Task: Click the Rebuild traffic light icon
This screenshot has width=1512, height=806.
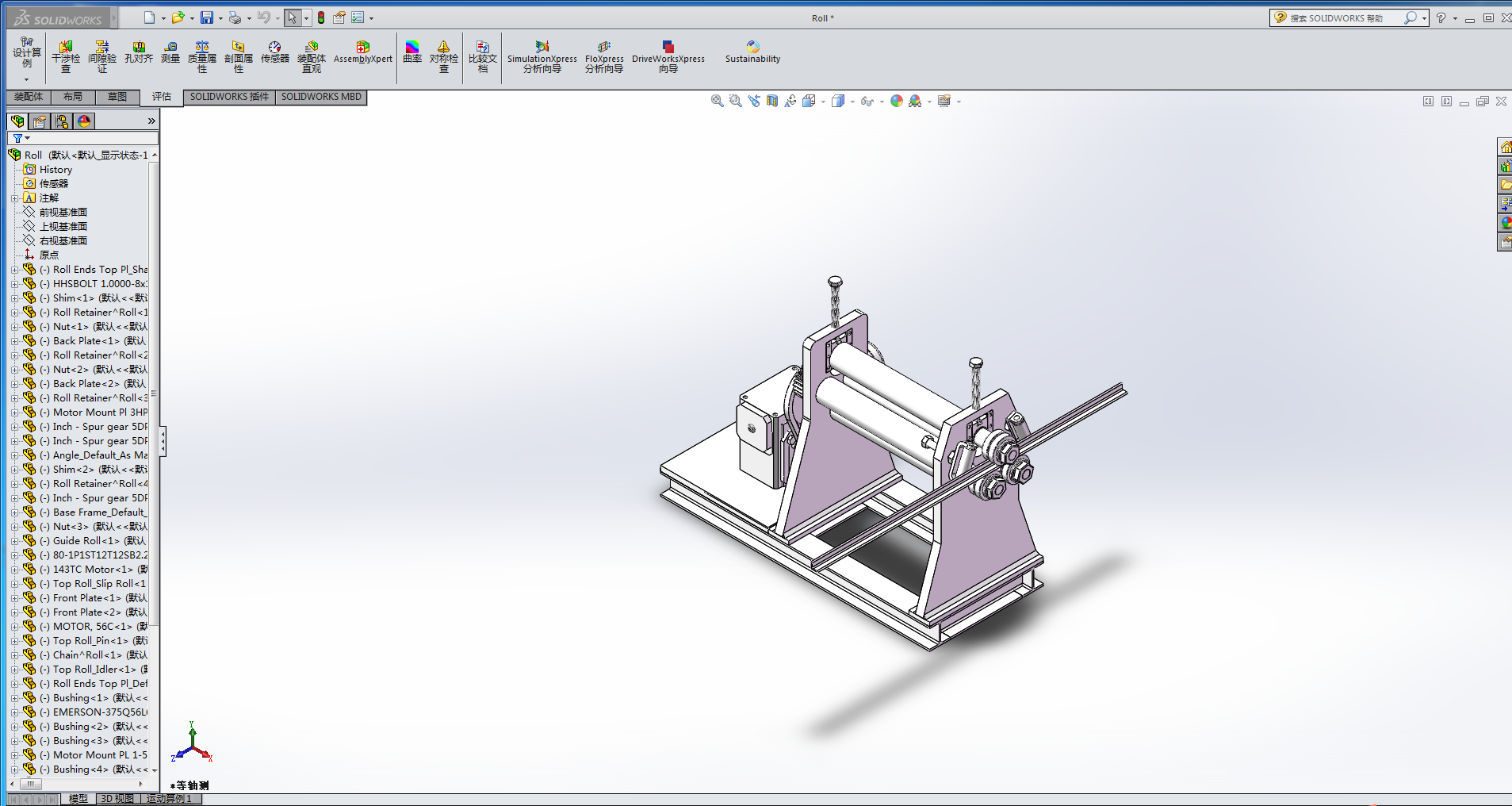Action: [x=321, y=17]
